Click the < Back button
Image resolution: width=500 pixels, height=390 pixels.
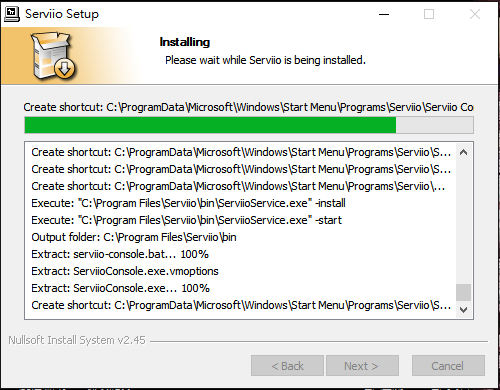[x=287, y=366]
